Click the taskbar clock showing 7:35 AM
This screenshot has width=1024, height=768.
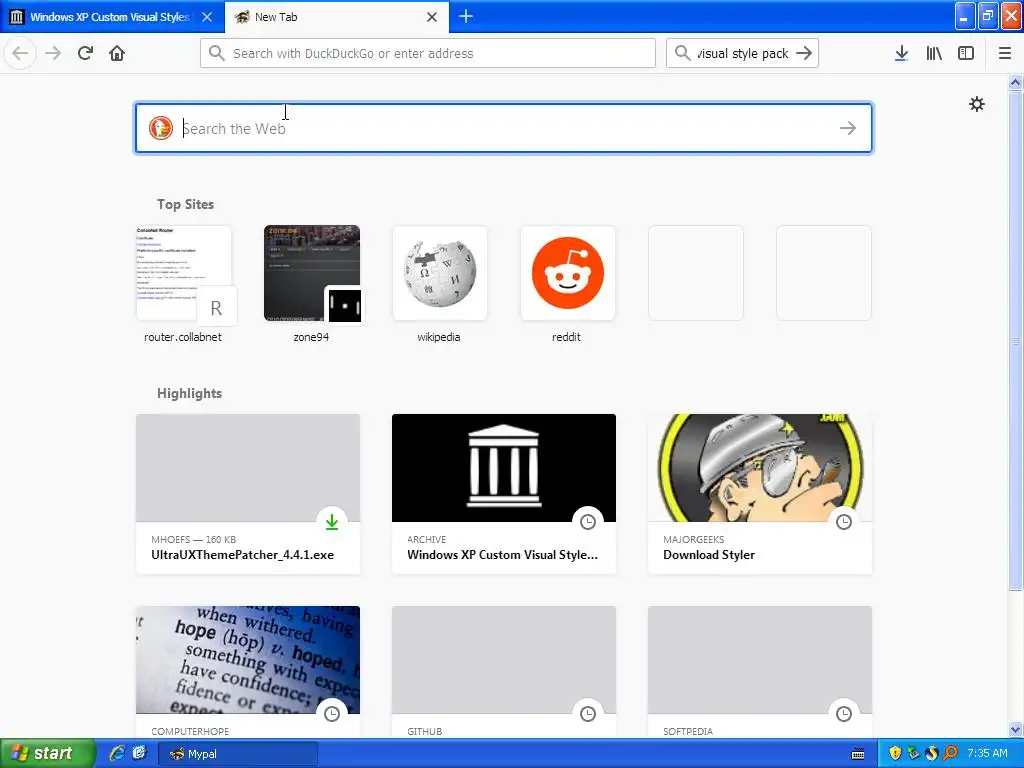coord(987,754)
